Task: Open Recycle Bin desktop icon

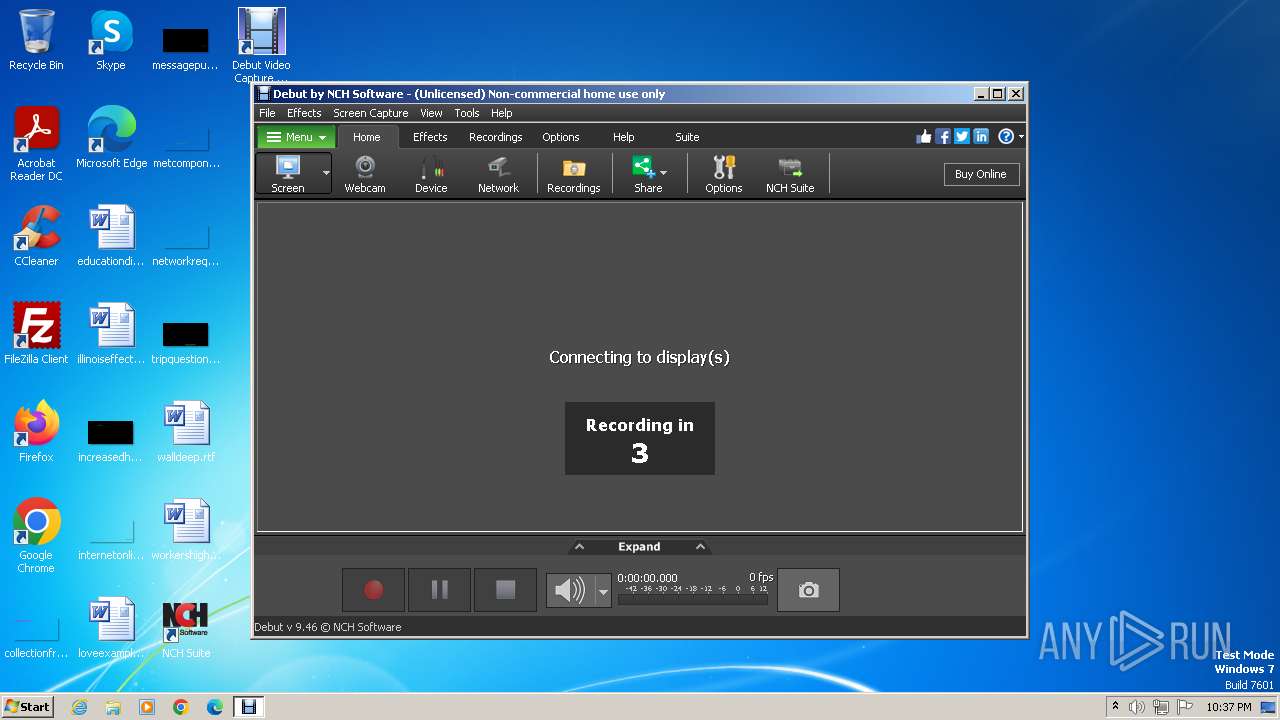Action: [36, 40]
